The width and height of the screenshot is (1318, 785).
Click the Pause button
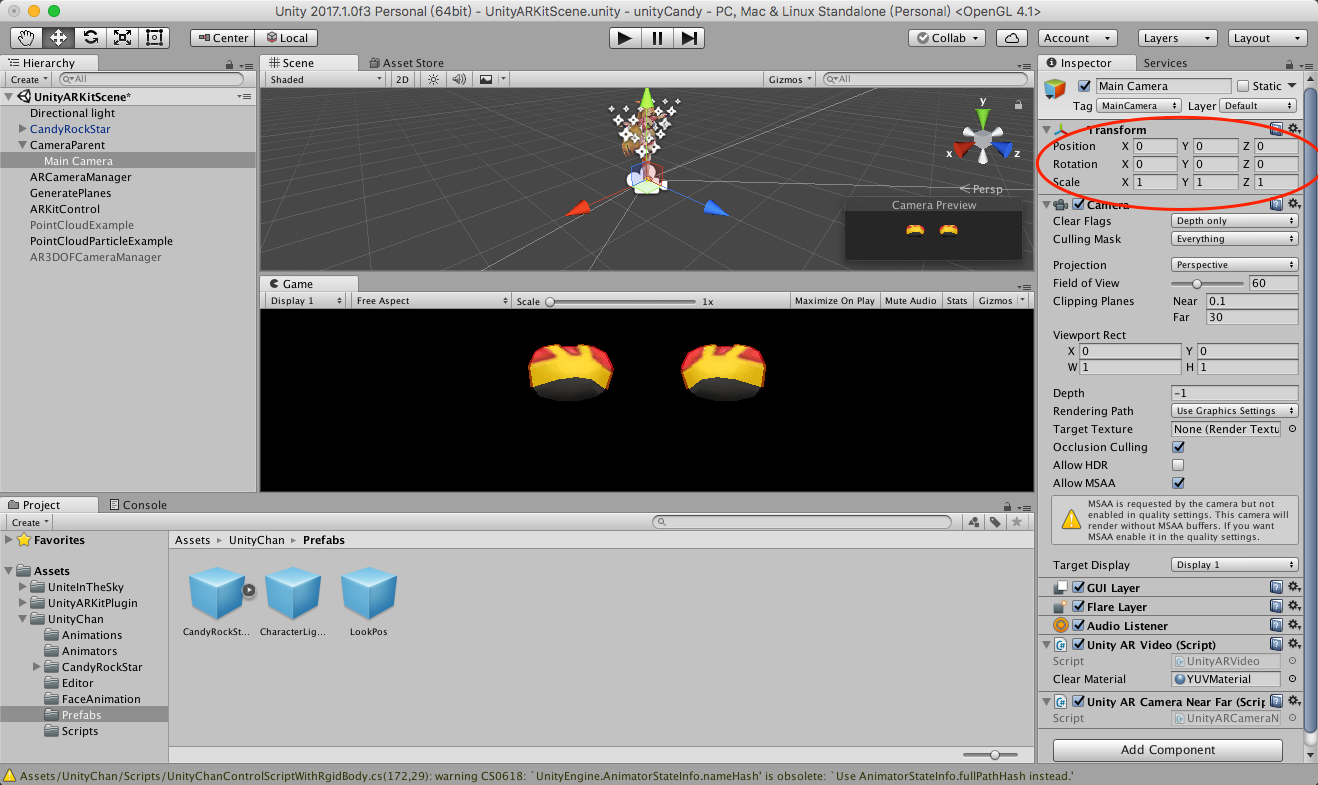point(657,38)
